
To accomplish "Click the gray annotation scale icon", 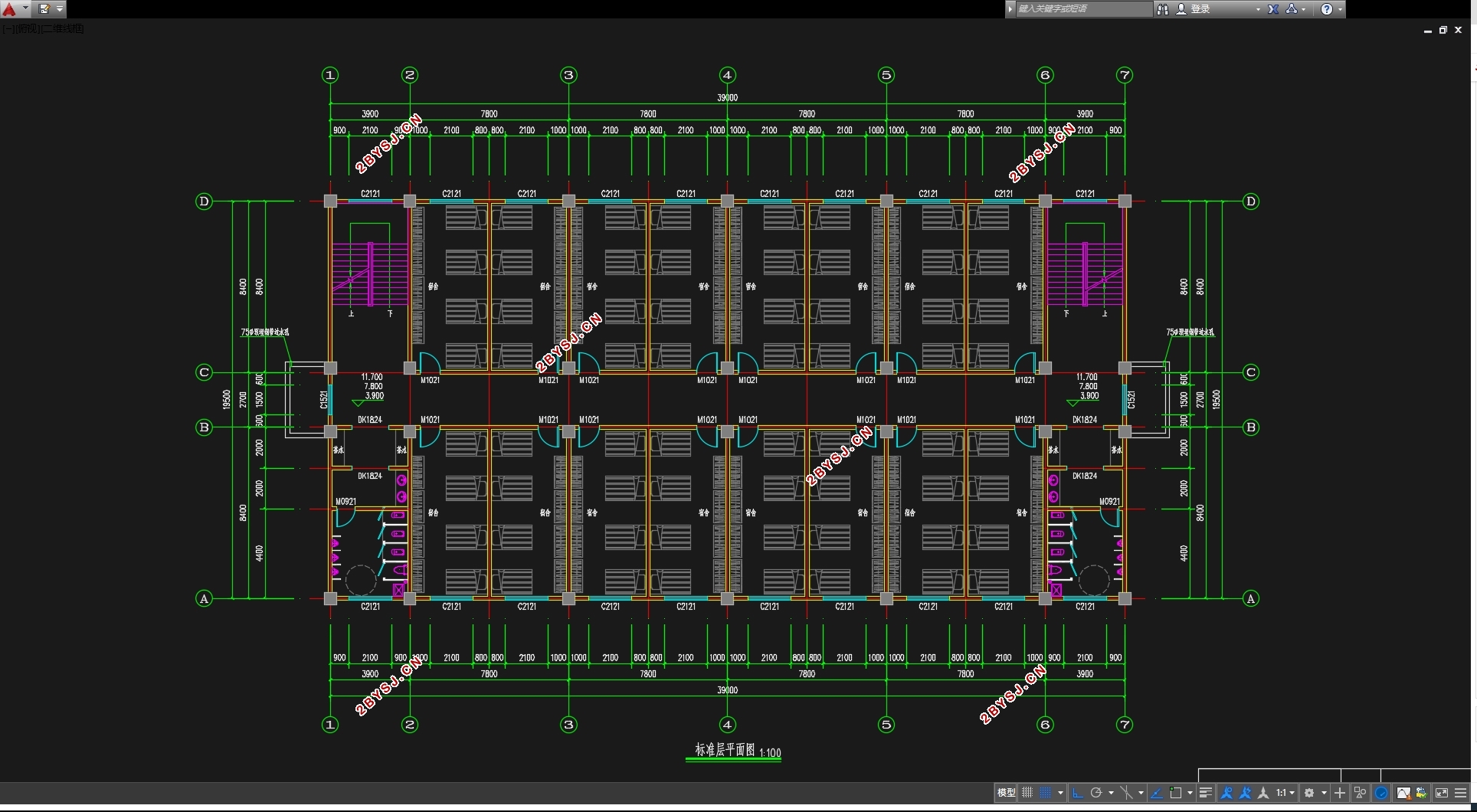I will coord(1263,793).
